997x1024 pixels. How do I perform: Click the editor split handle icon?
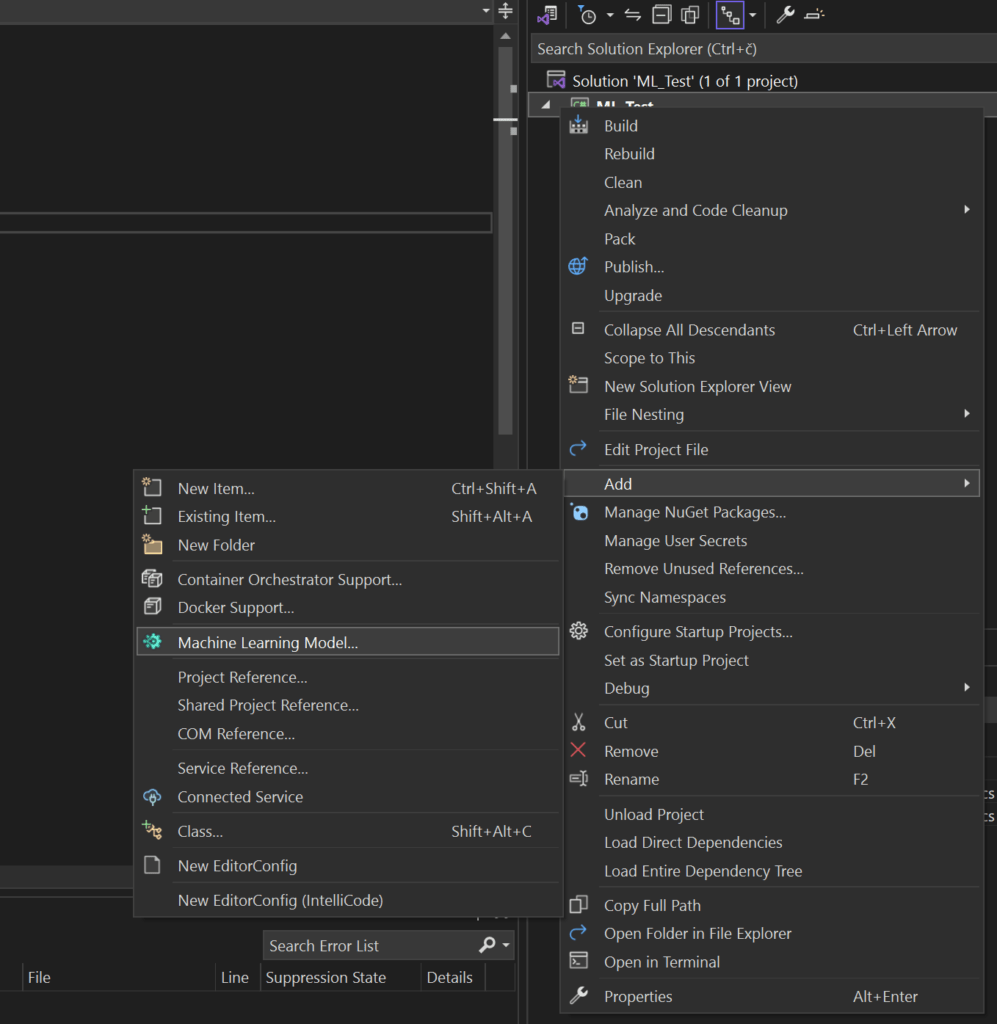click(505, 11)
